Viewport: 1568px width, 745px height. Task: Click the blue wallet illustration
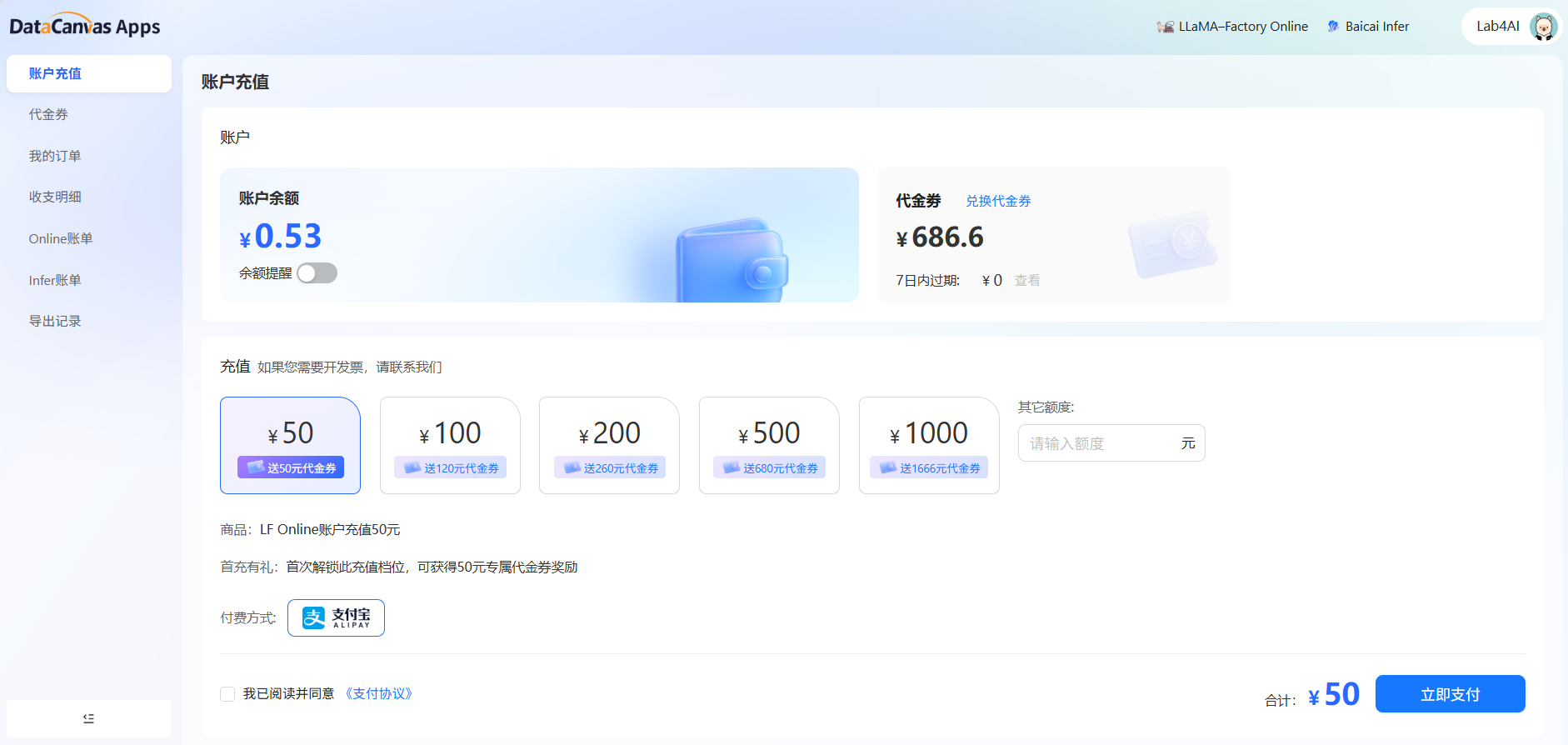pos(732,260)
